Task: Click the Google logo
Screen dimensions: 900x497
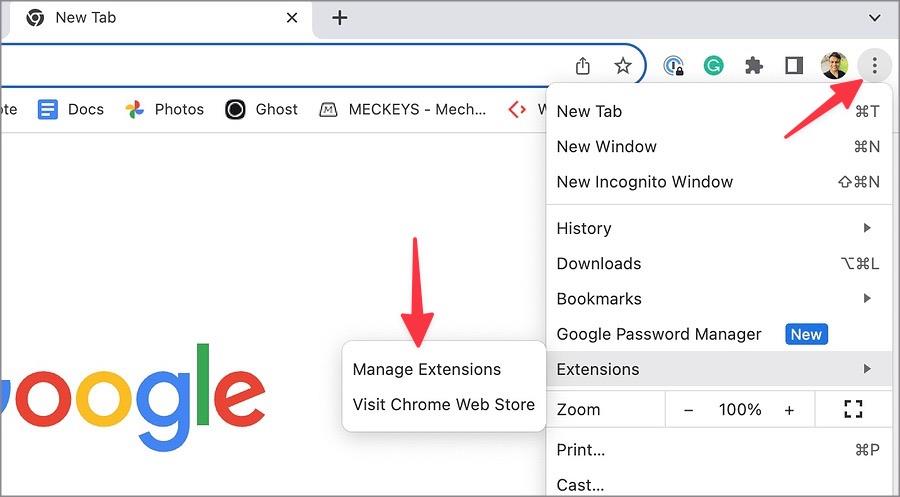Action: (x=132, y=397)
